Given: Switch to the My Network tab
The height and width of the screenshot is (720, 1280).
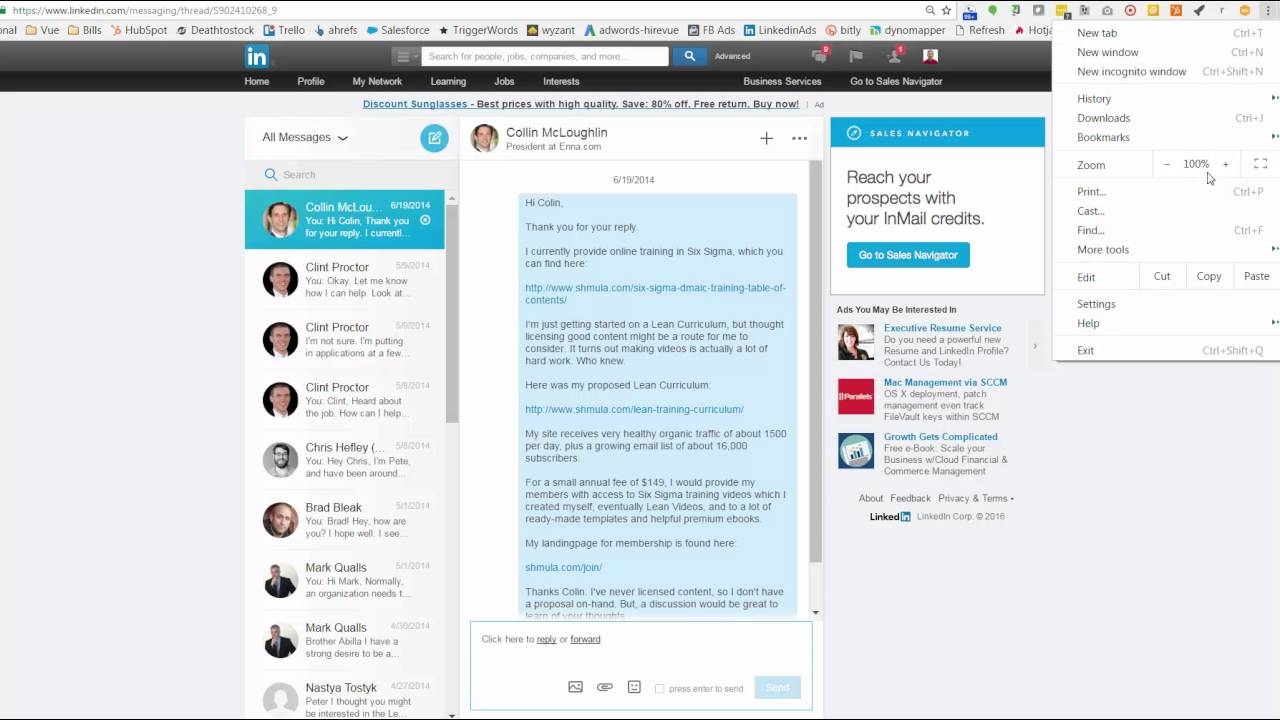Looking at the screenshot, I should coord(377,81).
